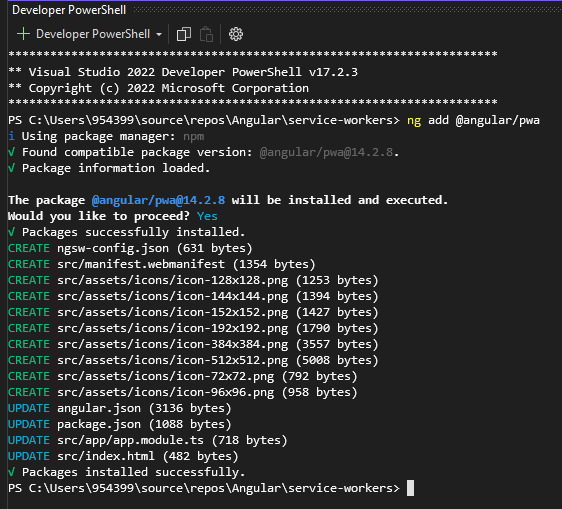Click the yellow 'ng' command text

coord(414,120)
